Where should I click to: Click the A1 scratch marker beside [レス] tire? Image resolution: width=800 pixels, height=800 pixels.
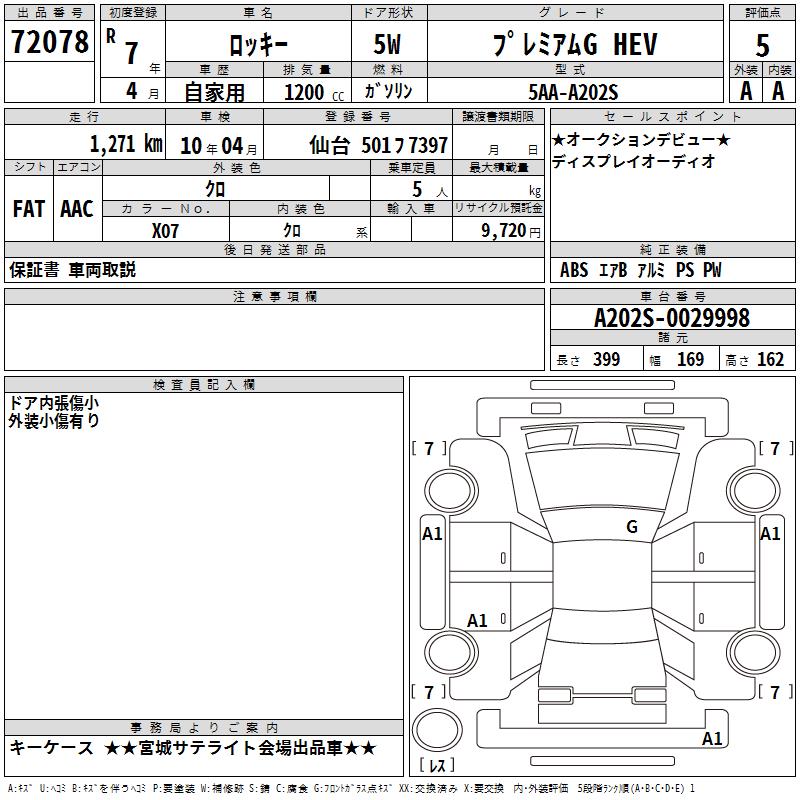pos(712,739)
